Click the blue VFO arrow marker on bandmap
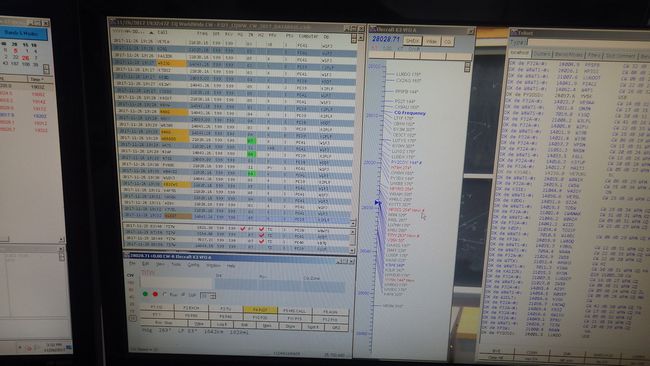The image size is (650, 366). tap(378, 202)
